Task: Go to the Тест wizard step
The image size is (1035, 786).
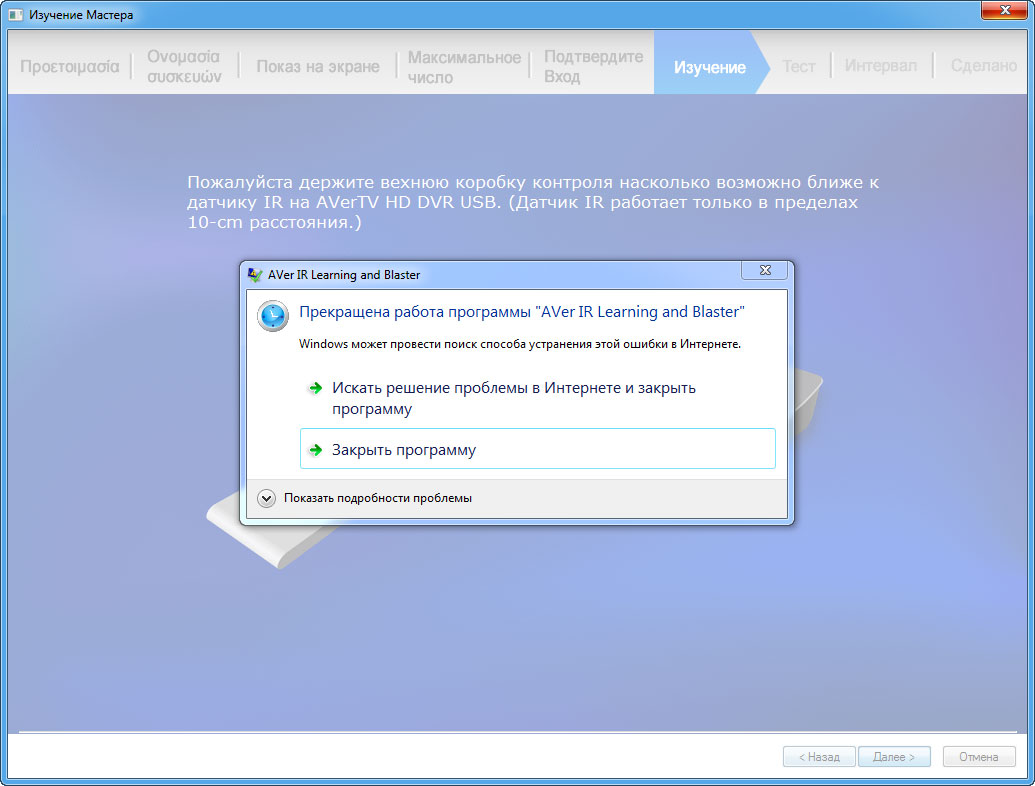Action: pos(798,67)
